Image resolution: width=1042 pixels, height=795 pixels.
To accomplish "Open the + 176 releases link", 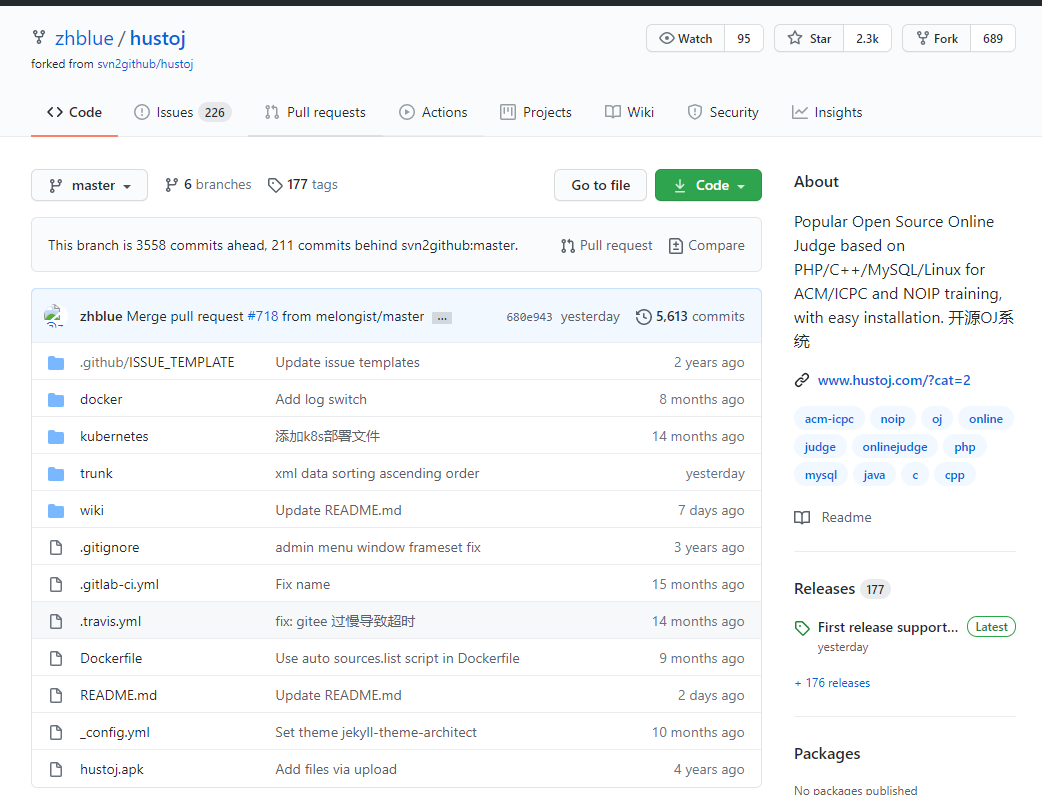I will point(832,683).
